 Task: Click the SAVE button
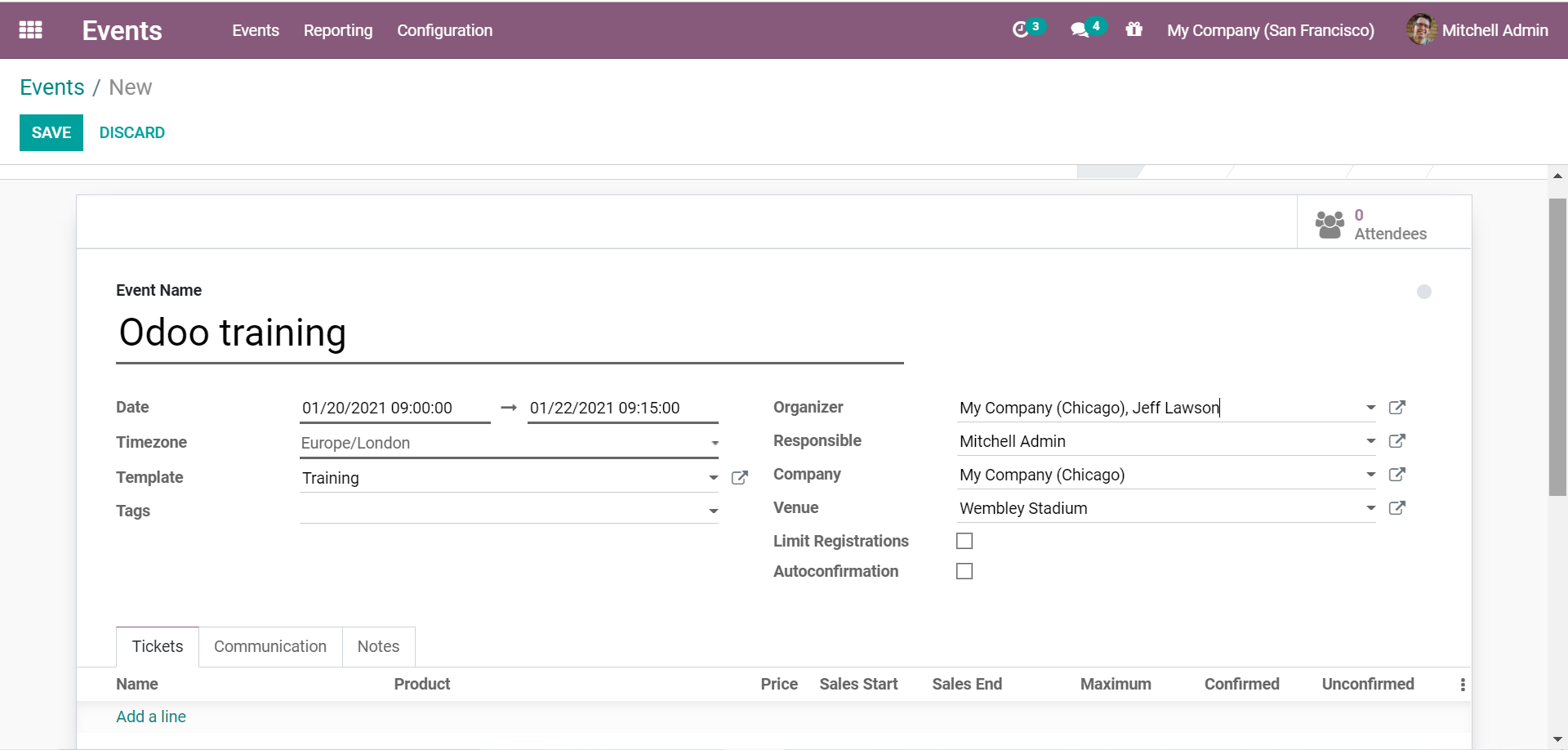point(51,132)
